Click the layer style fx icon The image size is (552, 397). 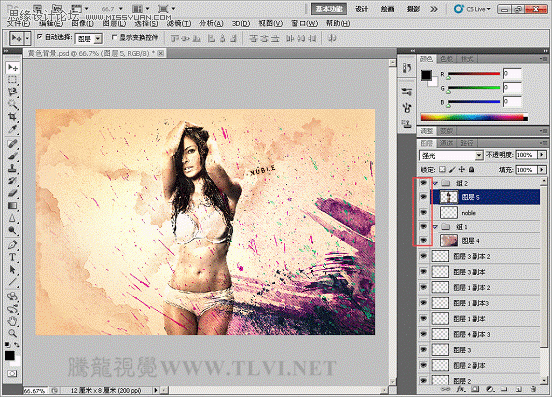[x=460, y=389]
